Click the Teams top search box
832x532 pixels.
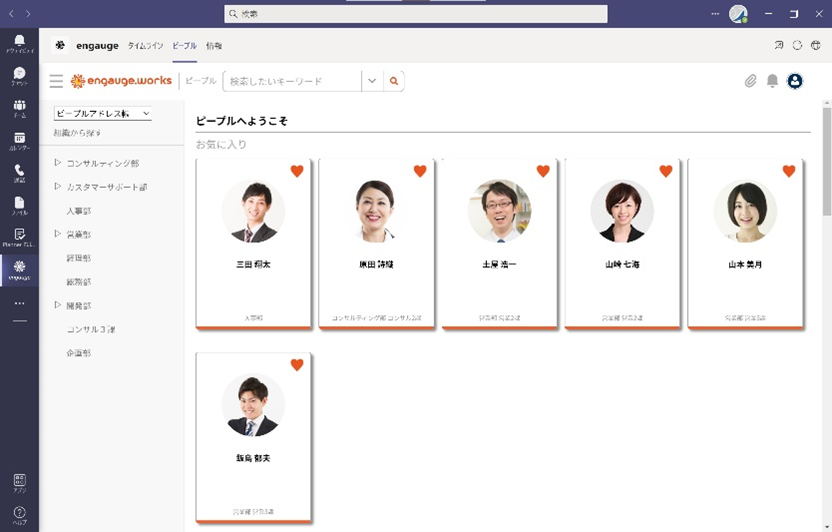pos(416,14)
